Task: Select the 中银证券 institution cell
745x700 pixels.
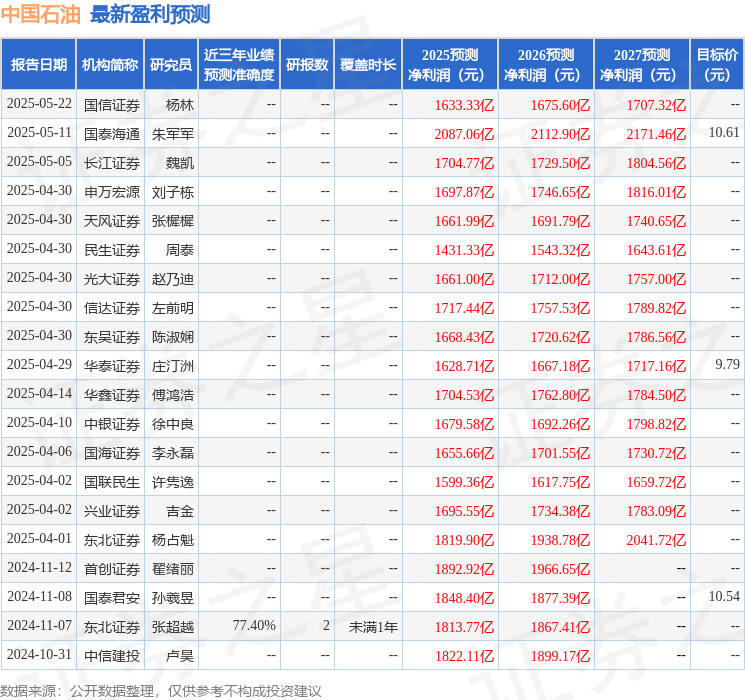Action: pyautogui.click(x=112, y=424)
